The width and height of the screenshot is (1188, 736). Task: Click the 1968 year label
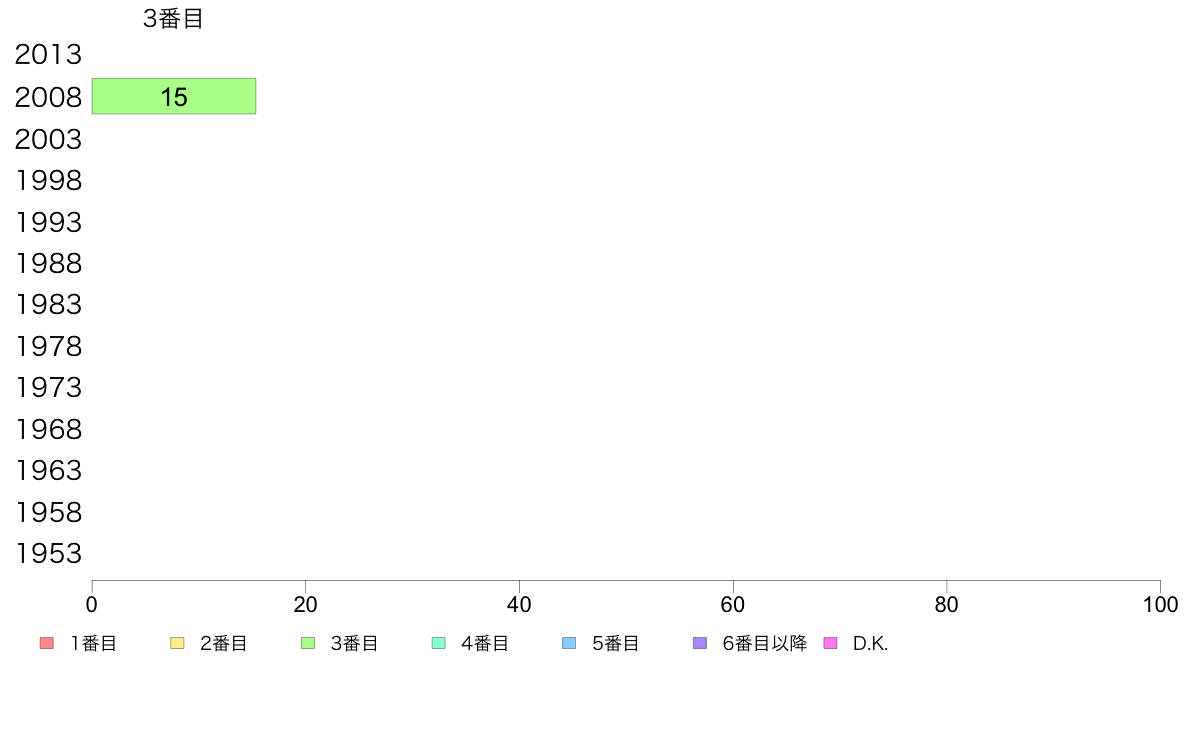point(48,430)
